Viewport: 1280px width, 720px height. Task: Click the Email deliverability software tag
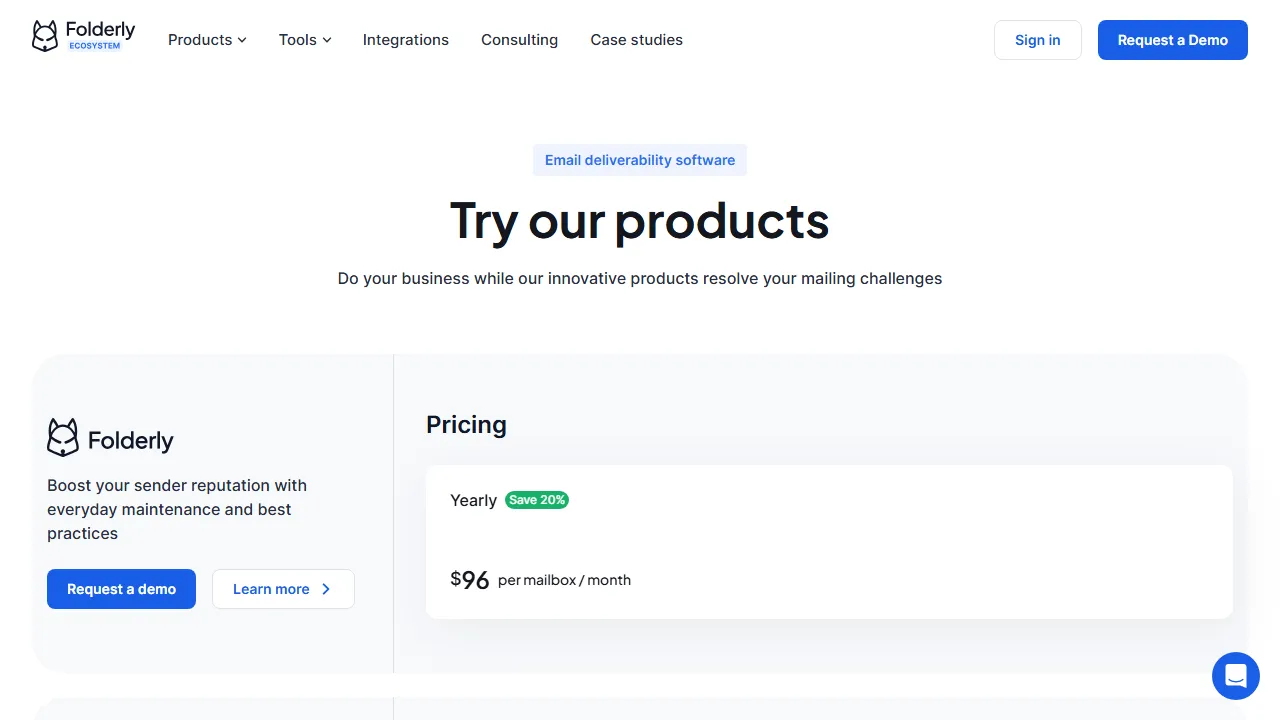tap(640, 160)
